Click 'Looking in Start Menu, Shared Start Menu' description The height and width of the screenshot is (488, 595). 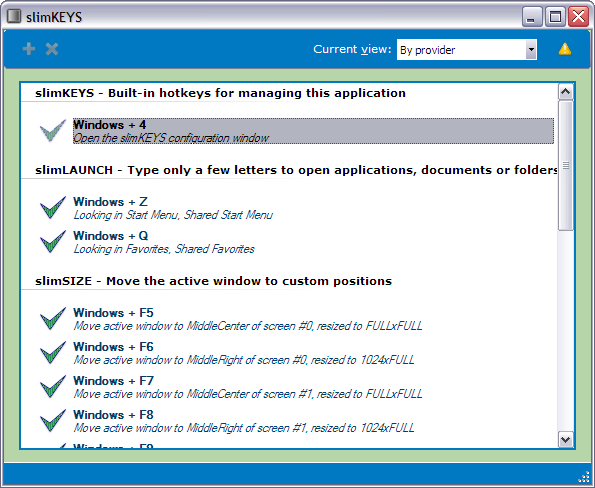173,215
